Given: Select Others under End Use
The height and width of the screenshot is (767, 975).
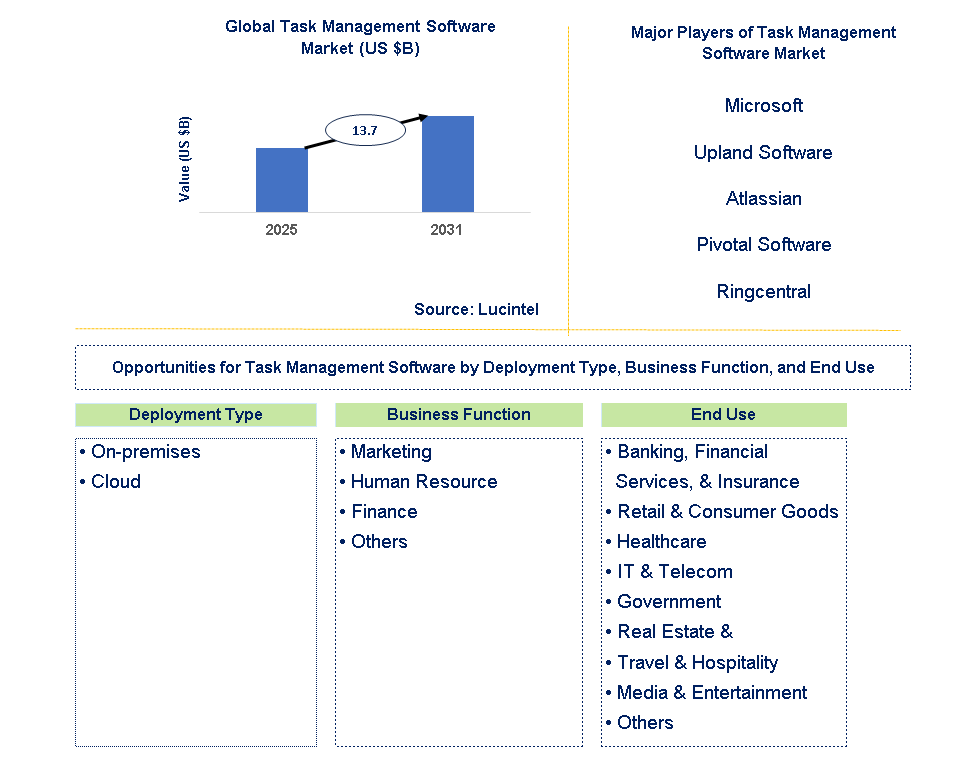Looking at the screenshot, I should (x=640, y=722).
